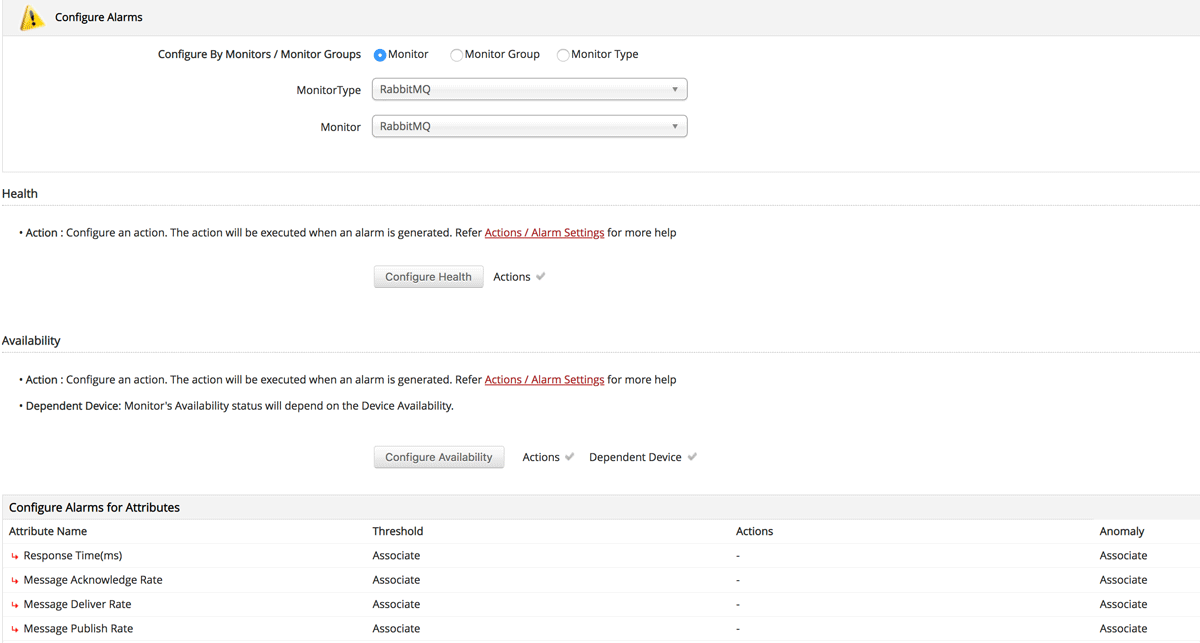
Task: Click the Configure Availability button
Action: point(439,457)
